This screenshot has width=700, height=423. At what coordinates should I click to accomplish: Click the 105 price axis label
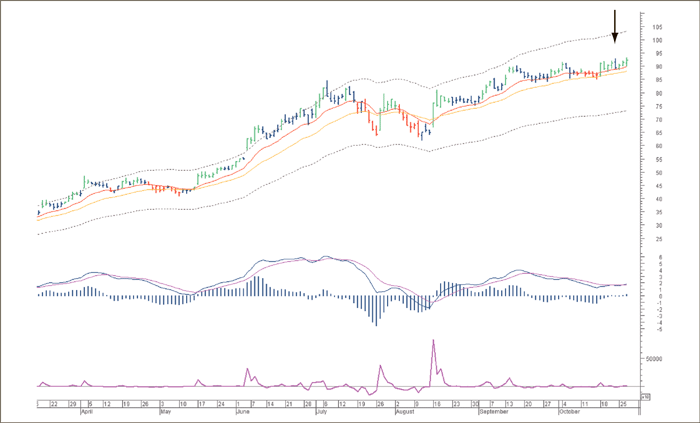[x=657, y=27]
